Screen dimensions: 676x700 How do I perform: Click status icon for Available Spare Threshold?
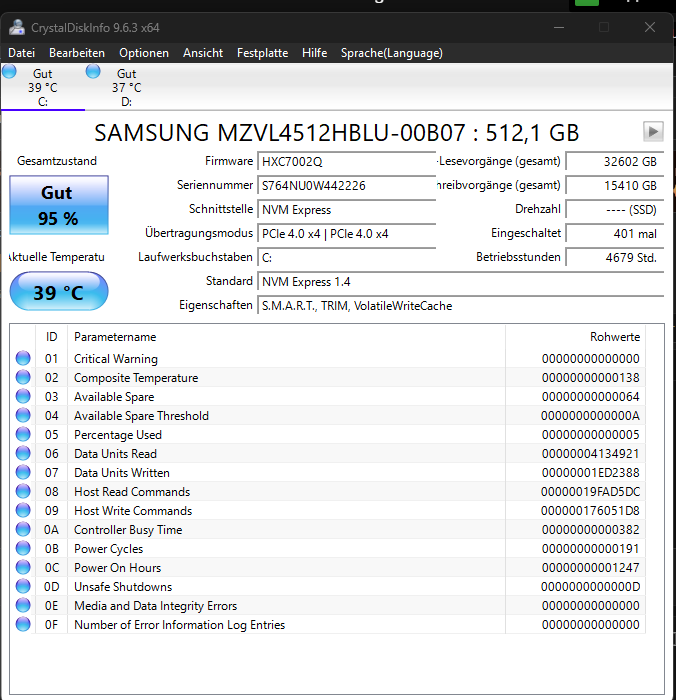[23, 415]
